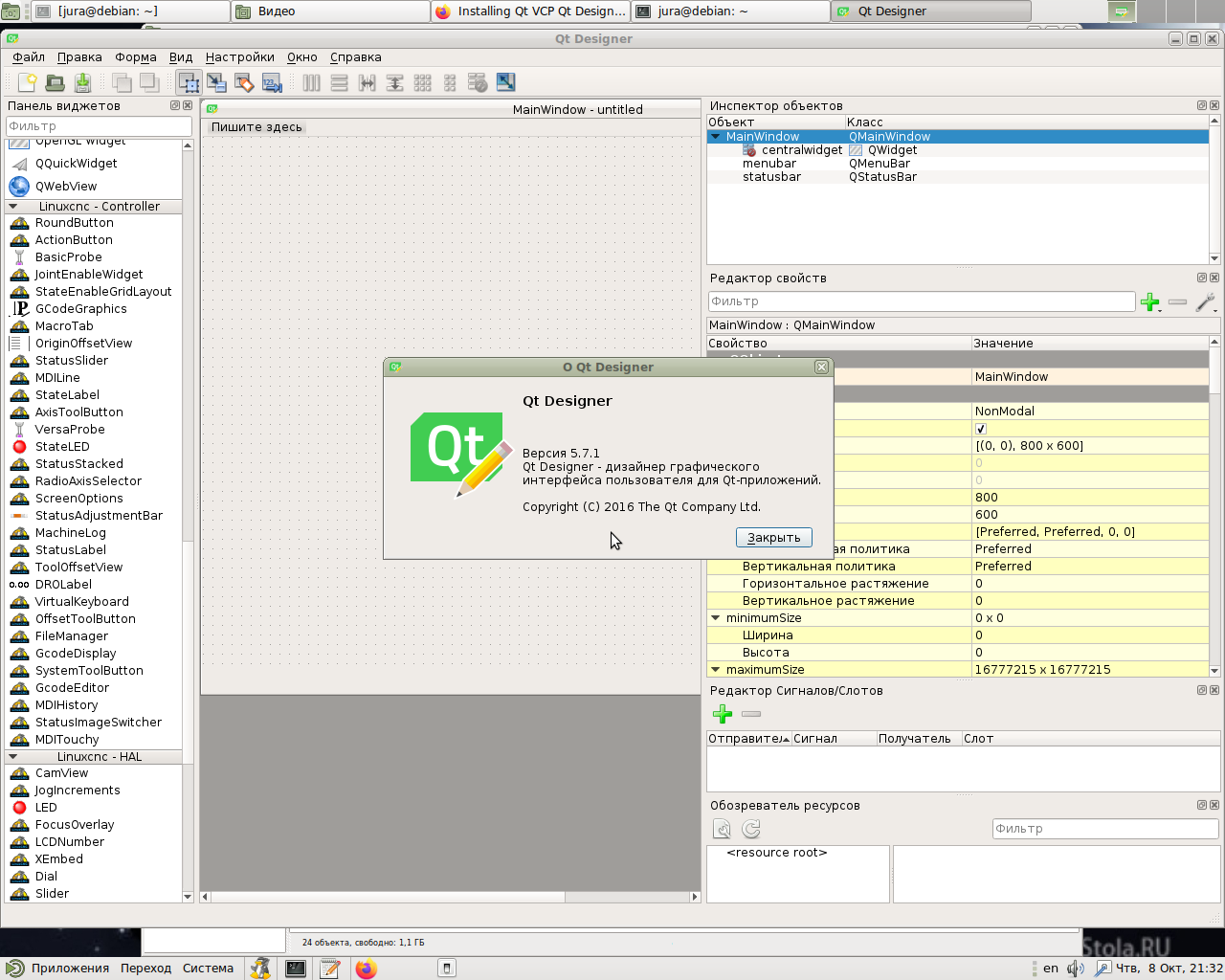Activate the Edit Buddies mode icon
The height and width of the screenshot is (980, 1225).
coord(244,82)
